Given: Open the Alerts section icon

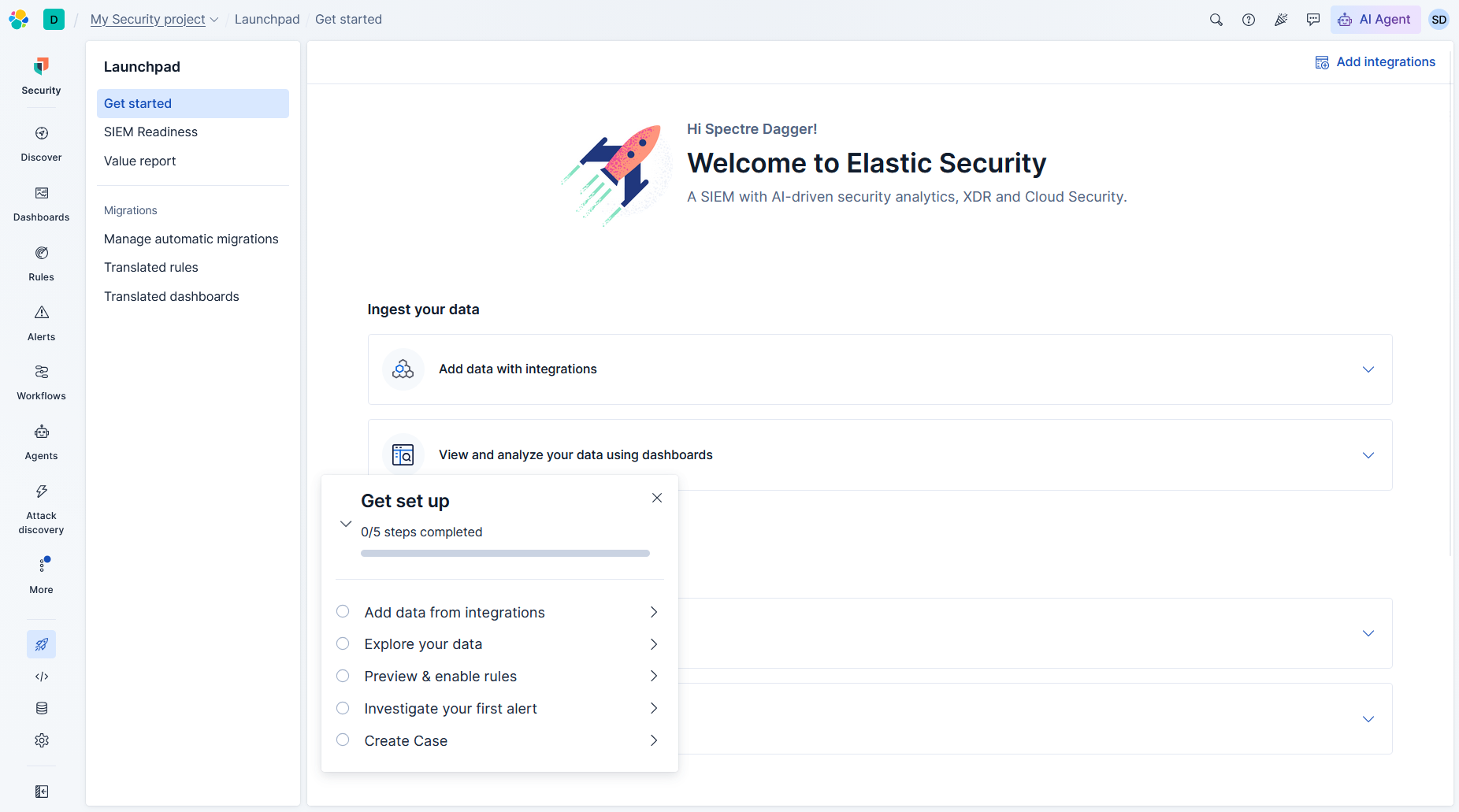Looking at the screenshot, I should (x=42, y=313).
